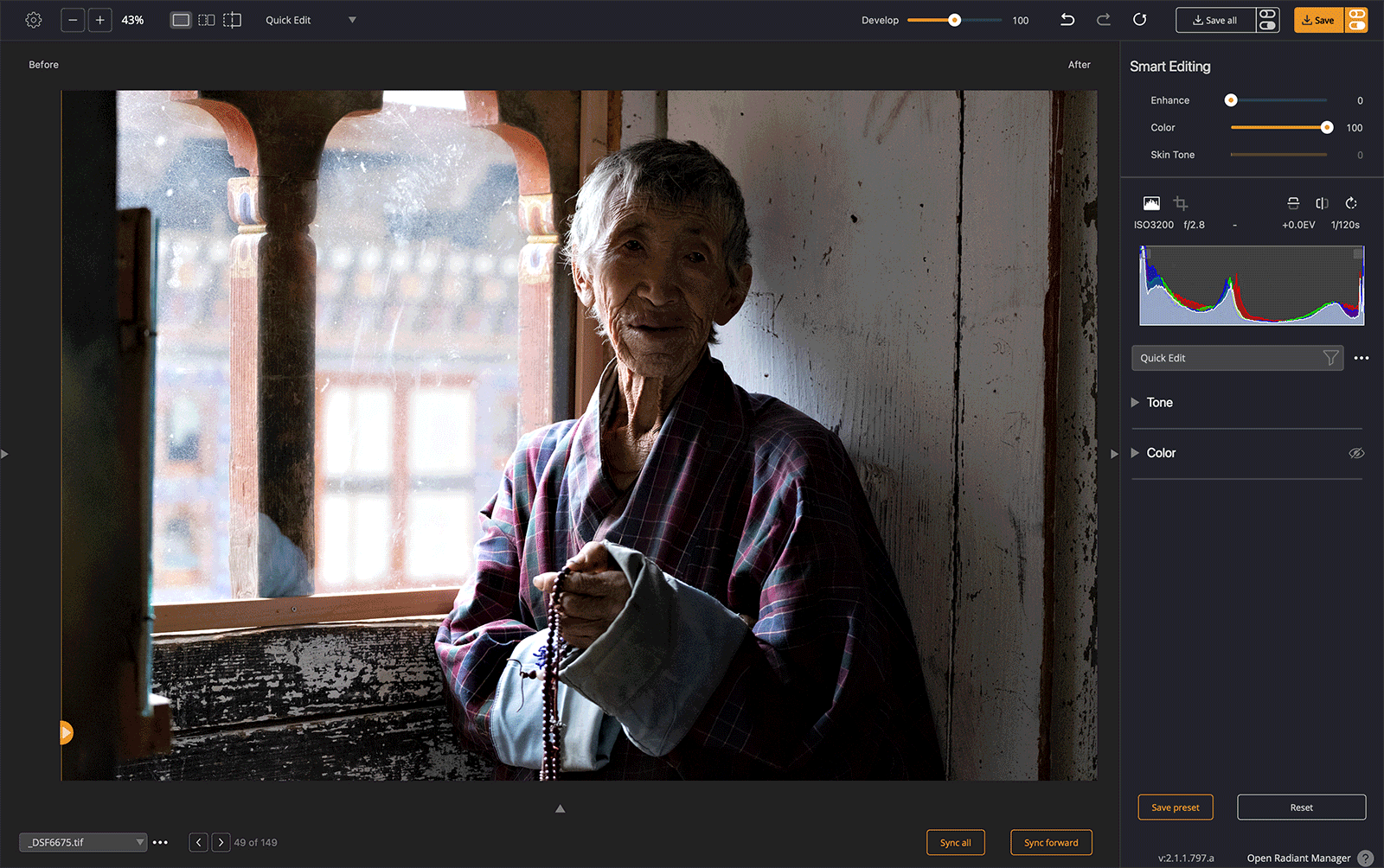Open the panel filter more-options menu

(x=1362, y=358)
